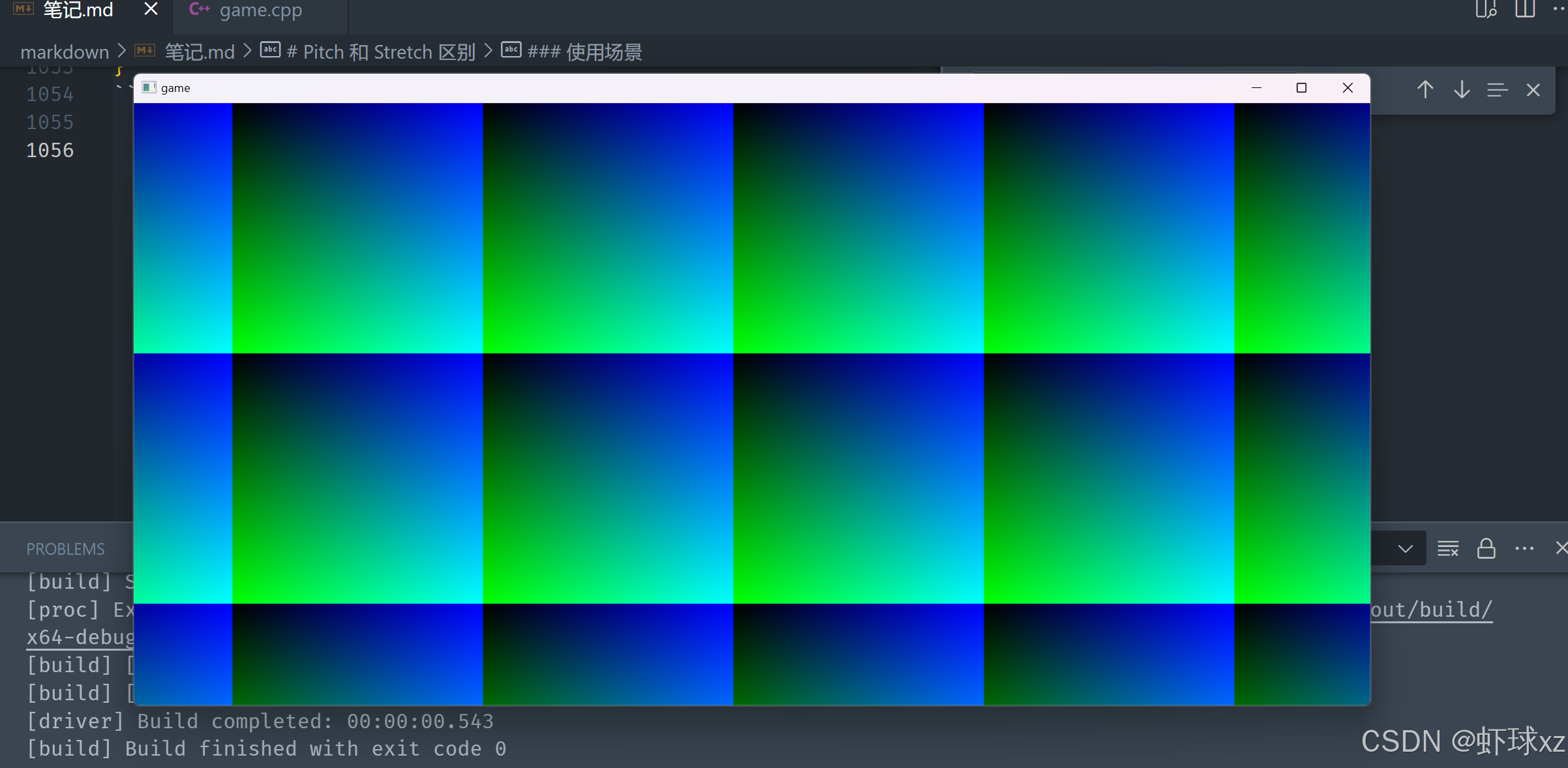Split the editor right
Viewport: 1568px width, 768px height.
[1525, 9]
